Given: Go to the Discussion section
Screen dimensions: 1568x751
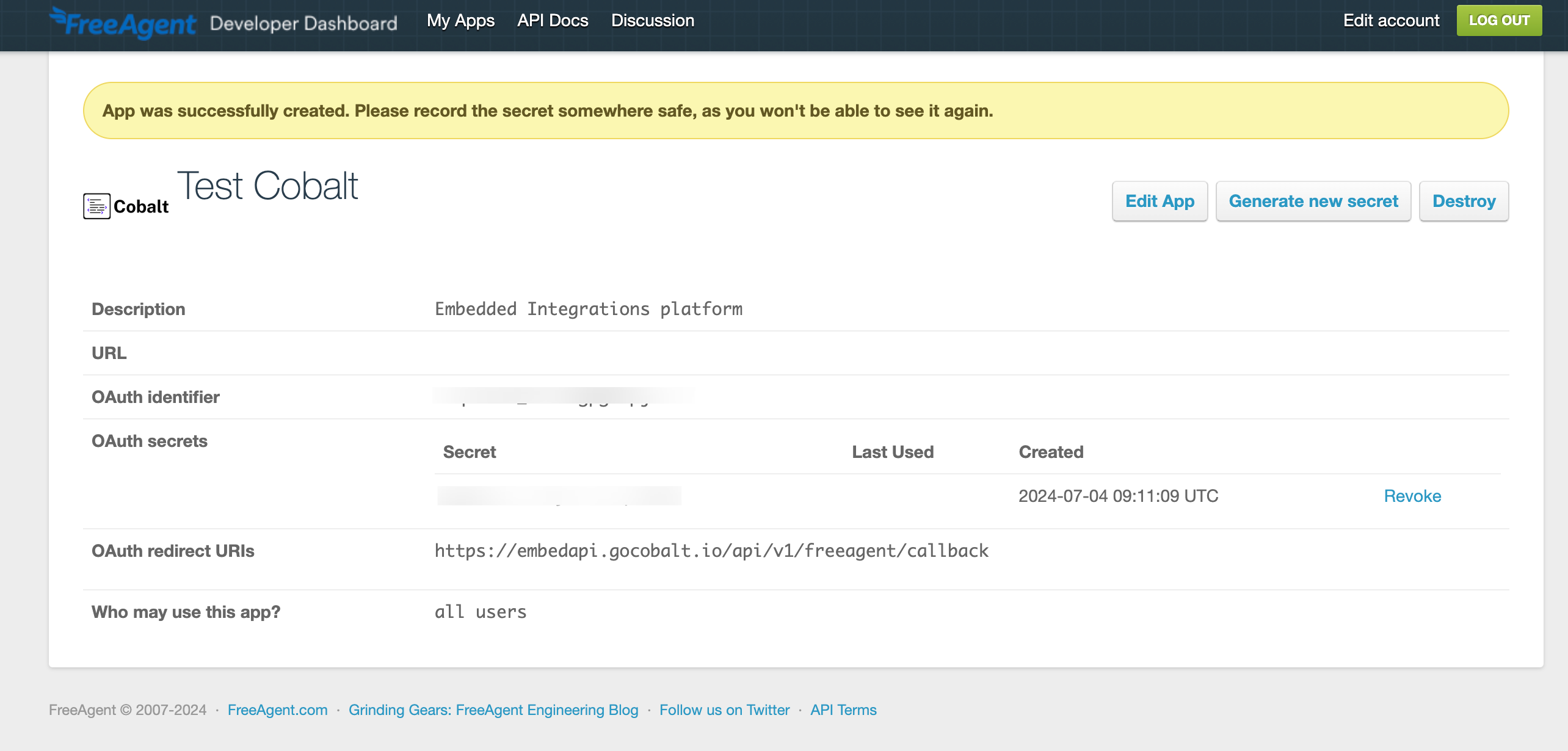Looking at the screenshot, I should [x=652, y=21].
